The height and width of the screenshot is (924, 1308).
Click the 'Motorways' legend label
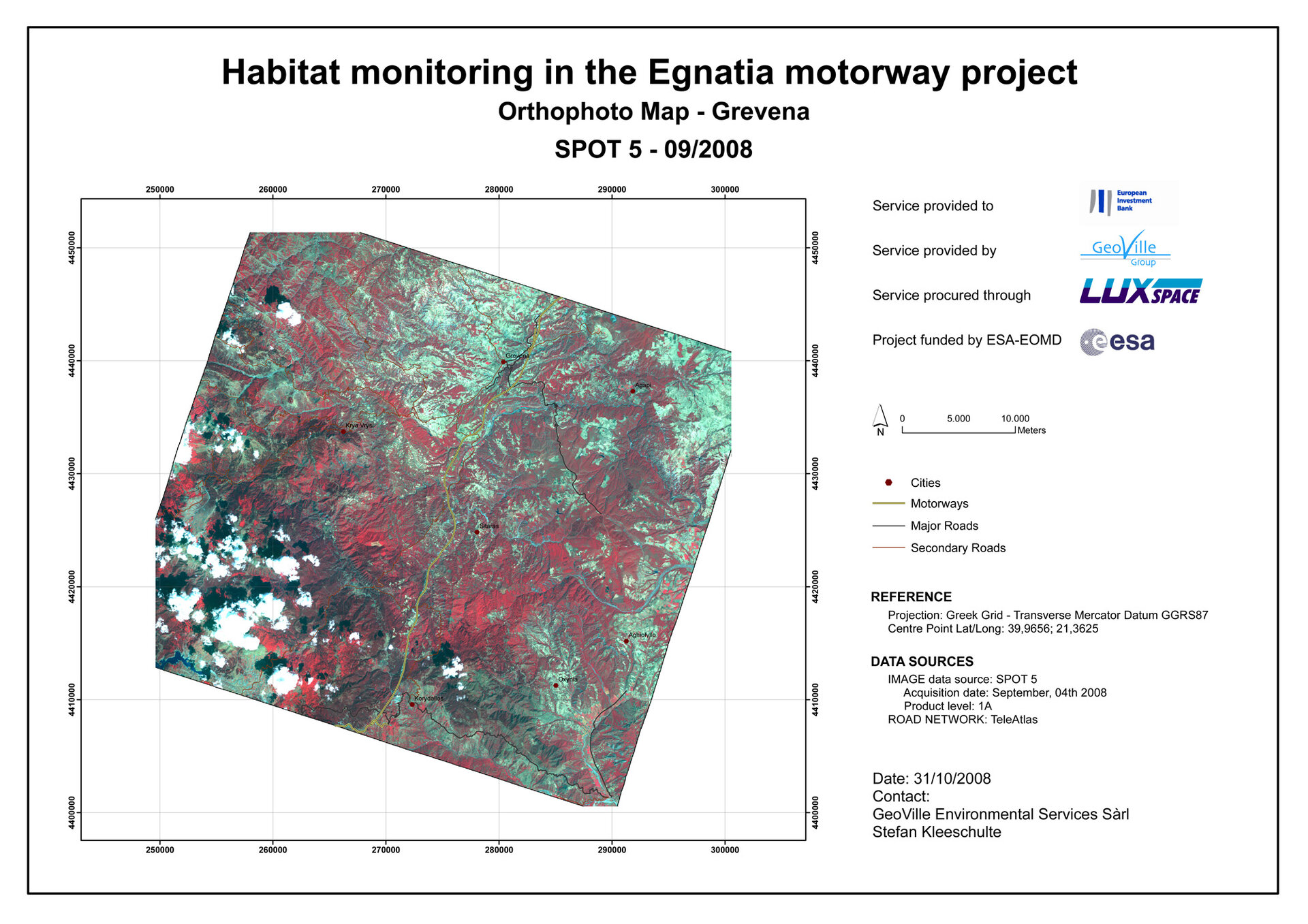point(939,504)
